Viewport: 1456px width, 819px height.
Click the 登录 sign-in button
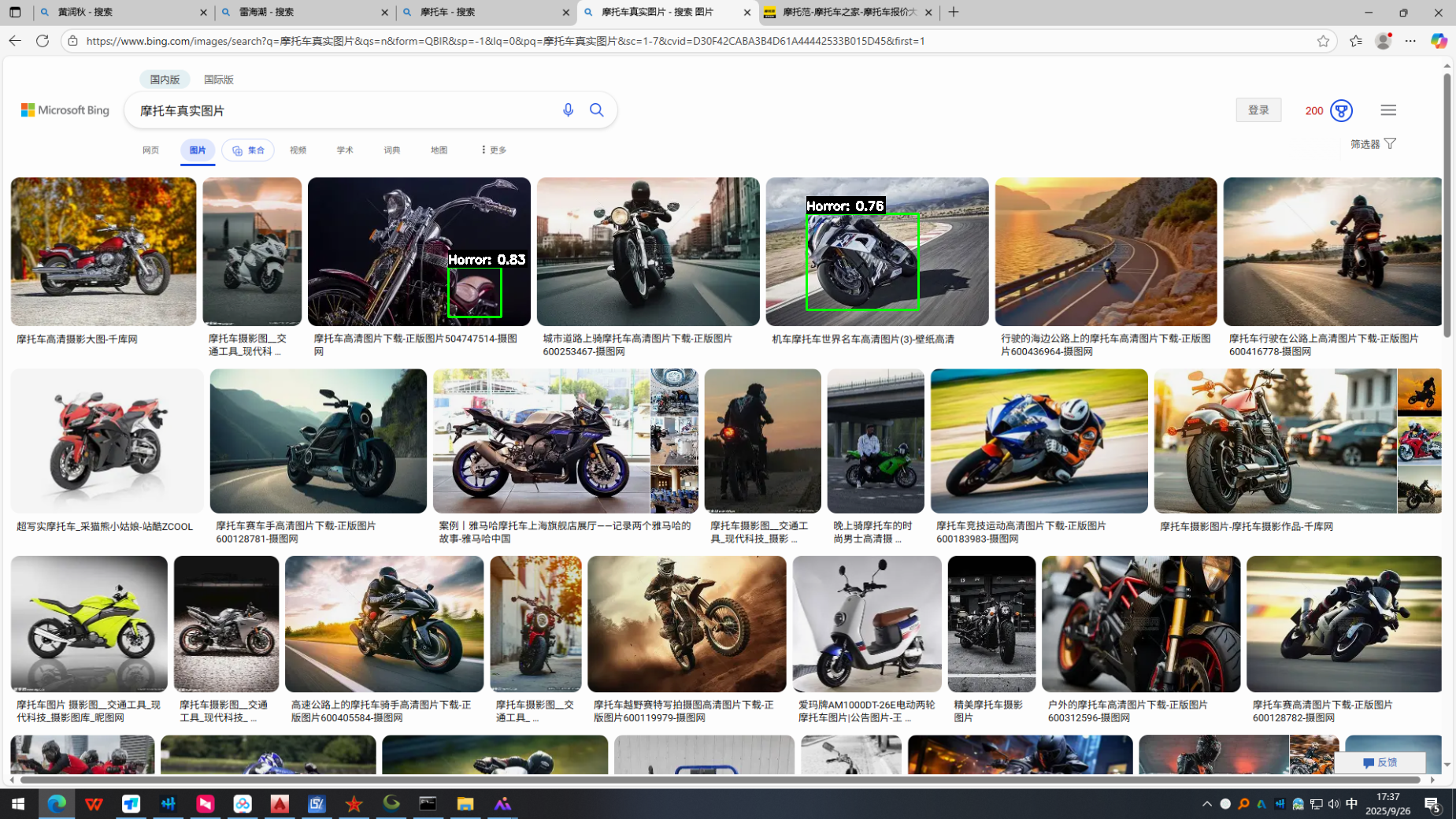point(1258,110)
